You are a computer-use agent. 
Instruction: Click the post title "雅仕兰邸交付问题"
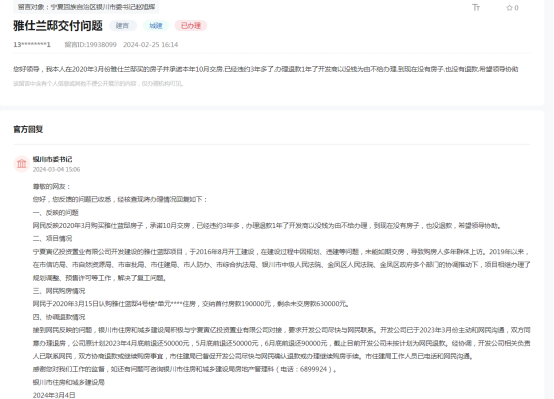(58, 25)
